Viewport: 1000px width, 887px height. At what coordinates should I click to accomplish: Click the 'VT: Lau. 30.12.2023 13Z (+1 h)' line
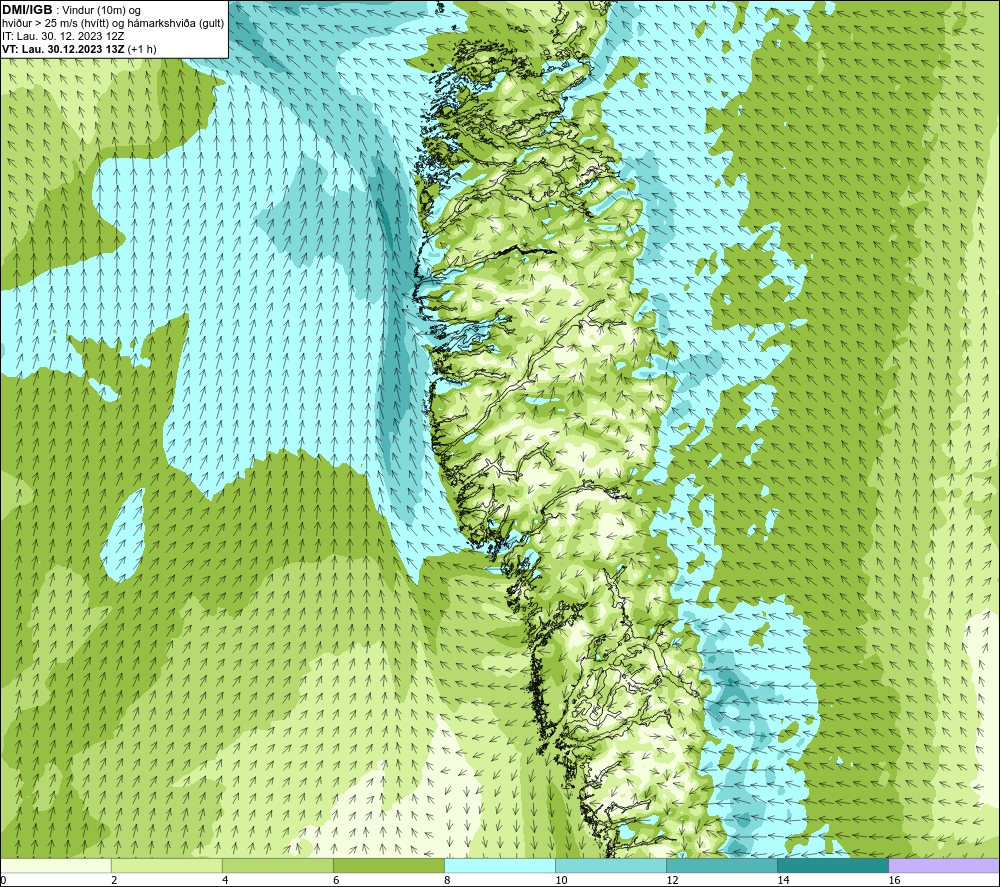pyautogui.click(x=79, y=49)
